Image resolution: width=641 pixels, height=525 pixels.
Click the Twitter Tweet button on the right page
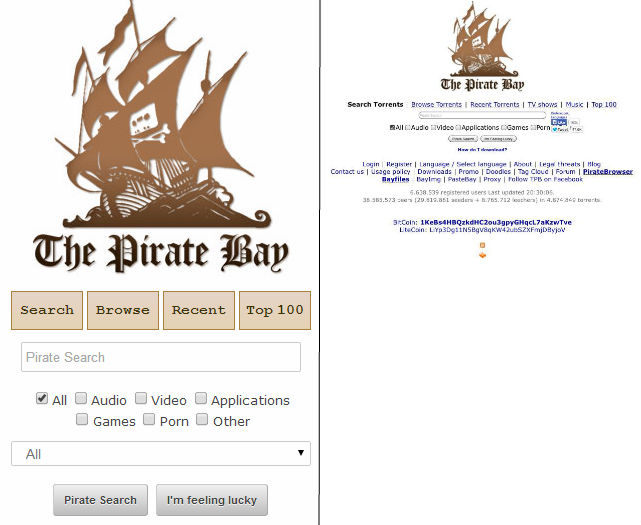[x=560, y=130]
